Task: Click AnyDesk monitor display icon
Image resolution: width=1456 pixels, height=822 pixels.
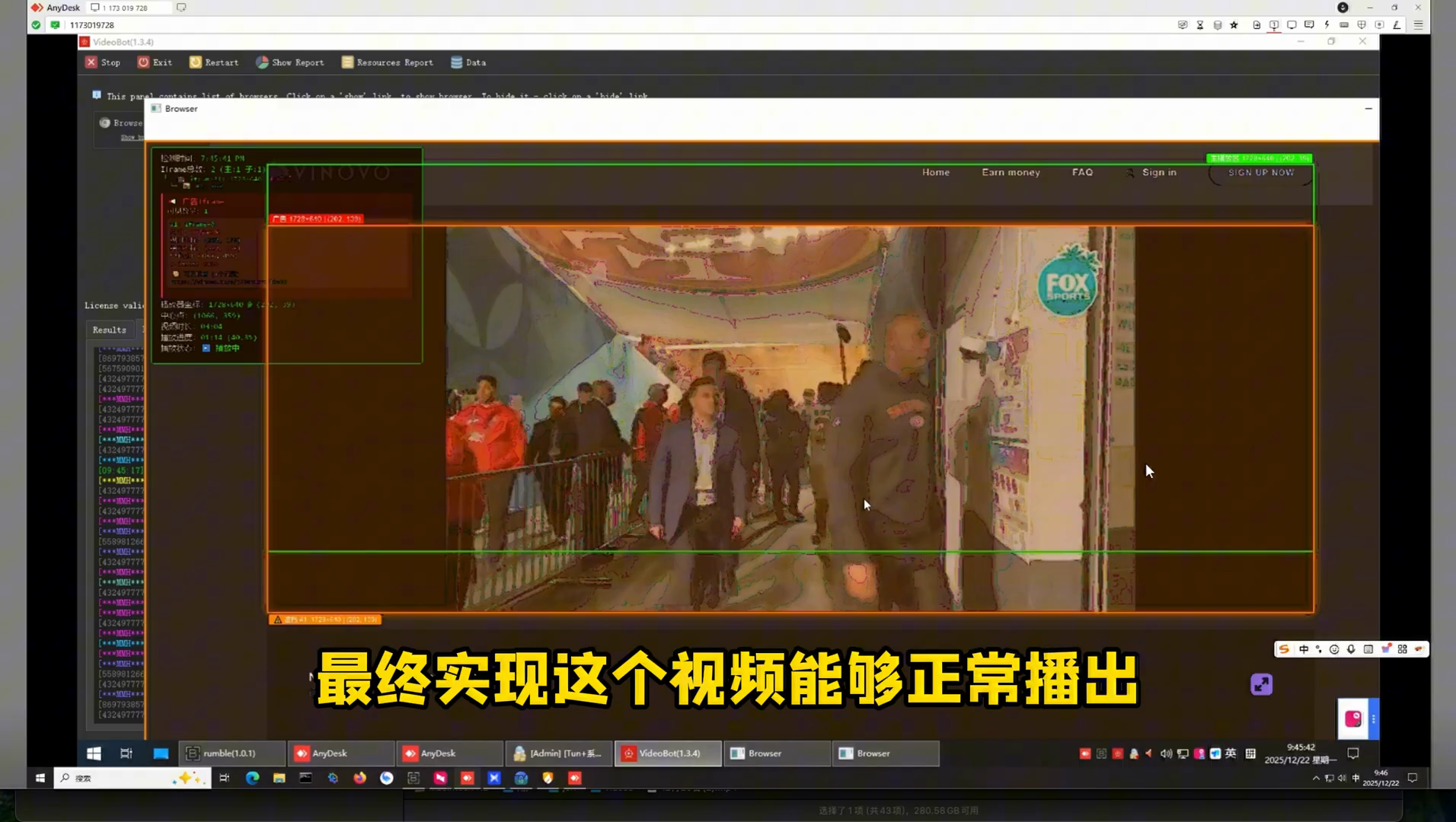Action: [1292, 25]
